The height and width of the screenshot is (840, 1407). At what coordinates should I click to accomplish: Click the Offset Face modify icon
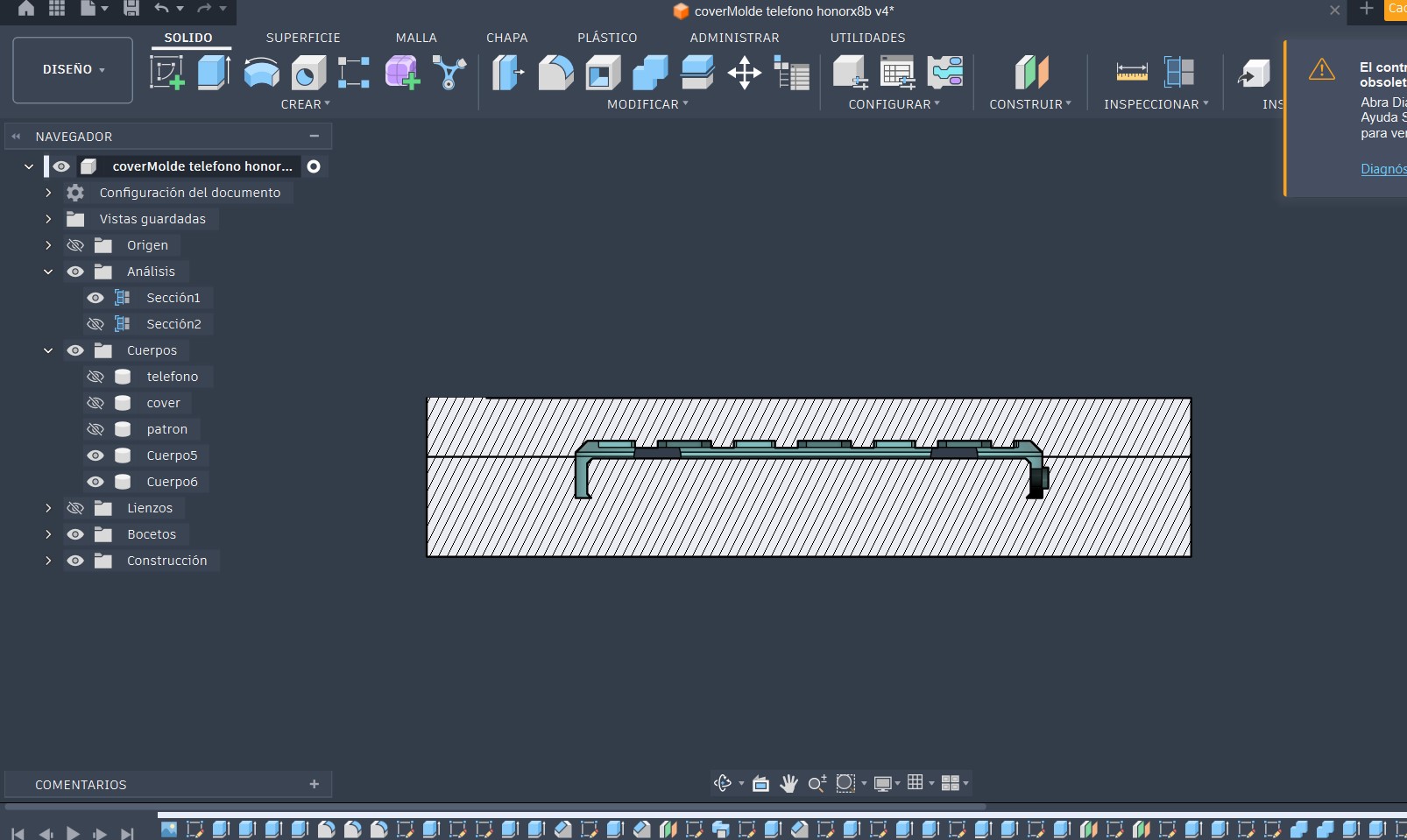click(x=697, y=73)
